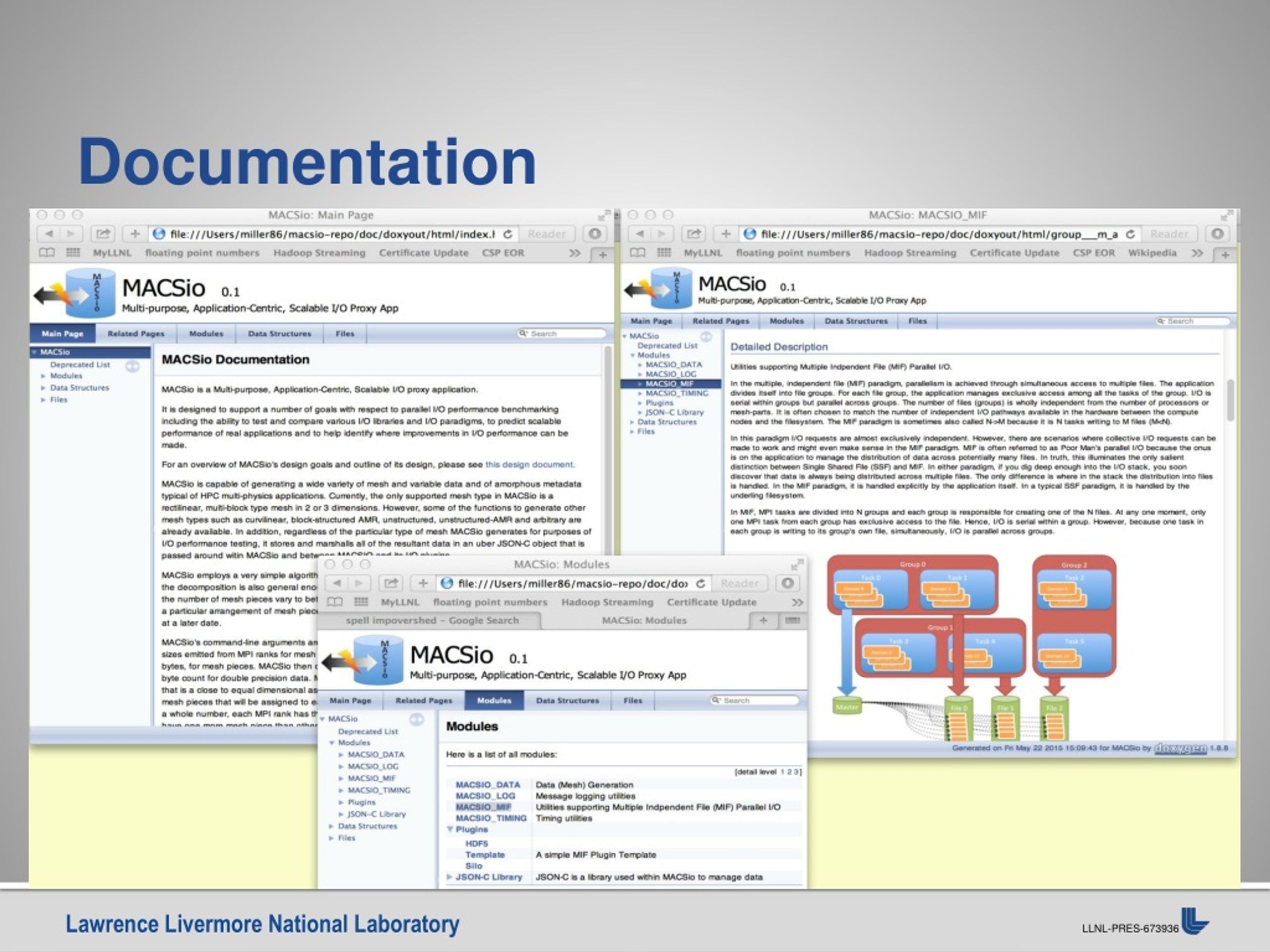1270x952 pixels.
Task: Set detail level 2 in Modules list
Action: (x=790, y=773)
